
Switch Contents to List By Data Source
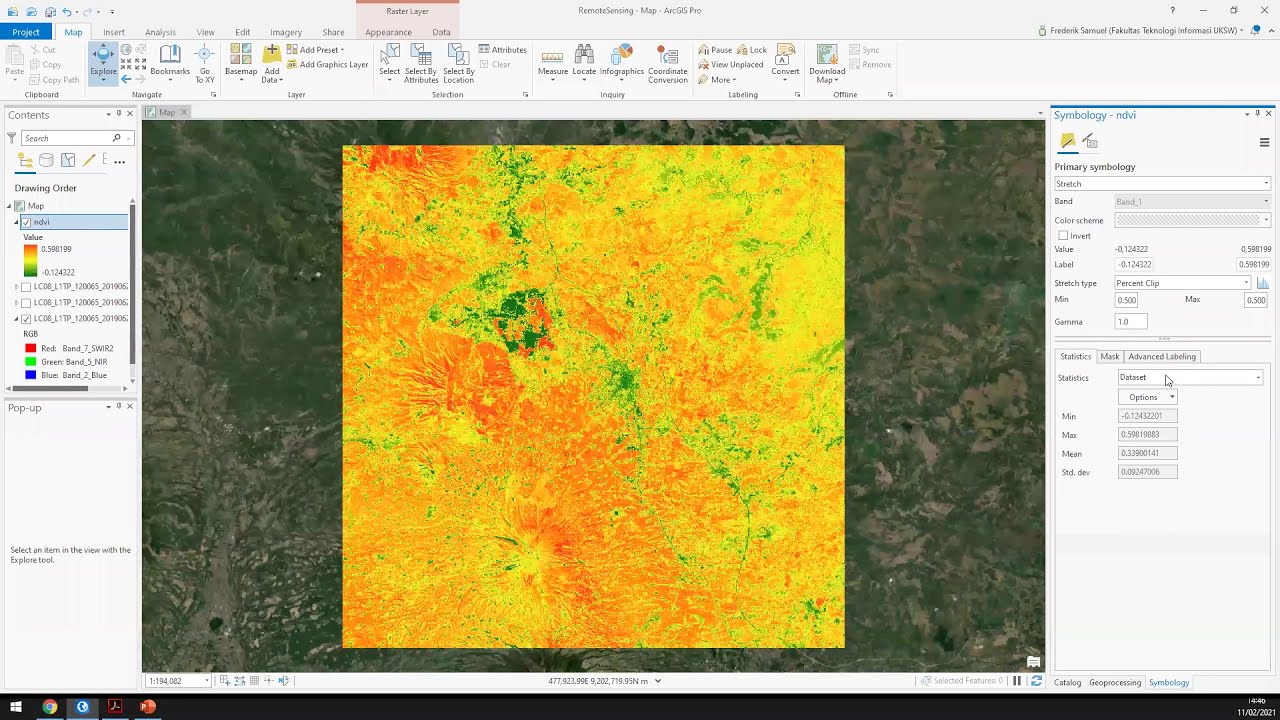[46, 160]
